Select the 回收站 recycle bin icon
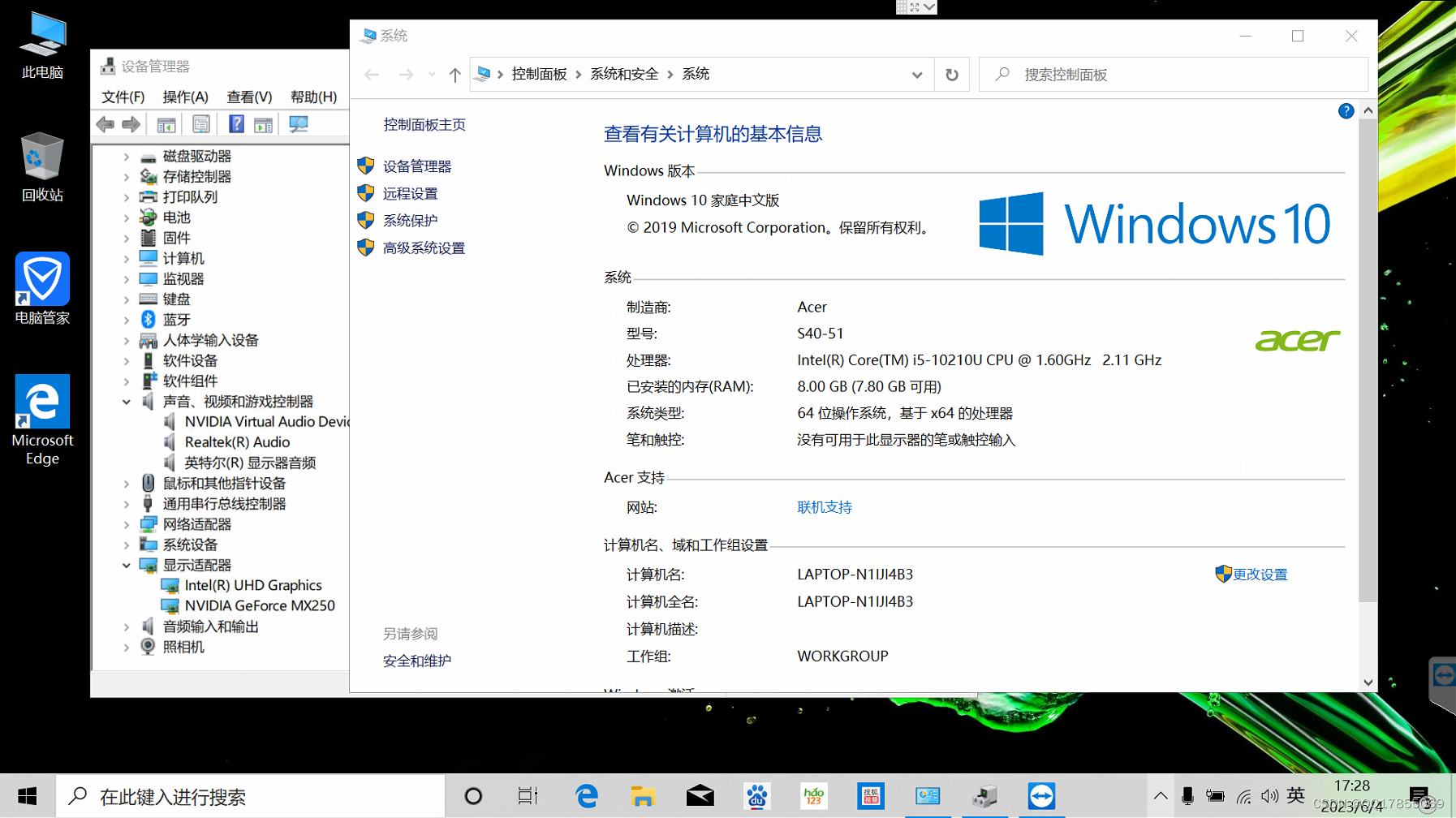Image resolution: width=1456 pixels, height=818 pixels. (42, 168)
